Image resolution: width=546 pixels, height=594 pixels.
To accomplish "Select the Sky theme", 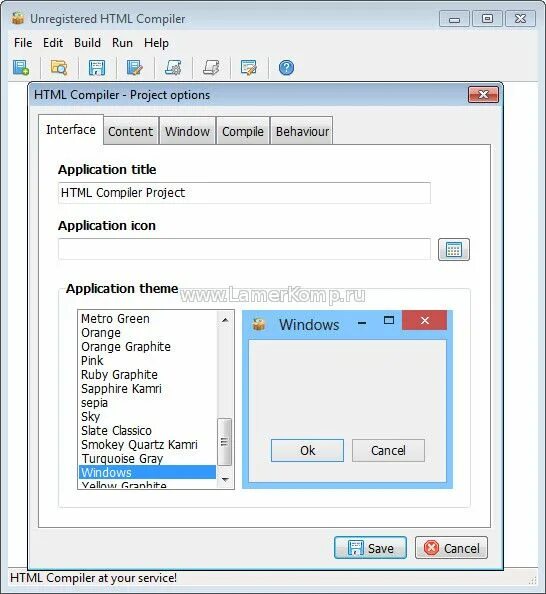I will click(147, 417).
